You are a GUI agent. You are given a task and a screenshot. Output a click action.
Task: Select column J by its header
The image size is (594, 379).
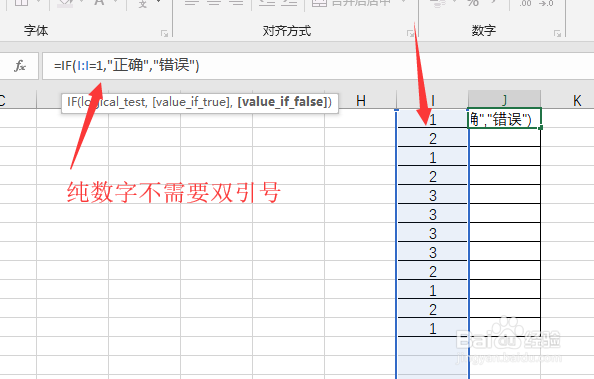[504, 100]
